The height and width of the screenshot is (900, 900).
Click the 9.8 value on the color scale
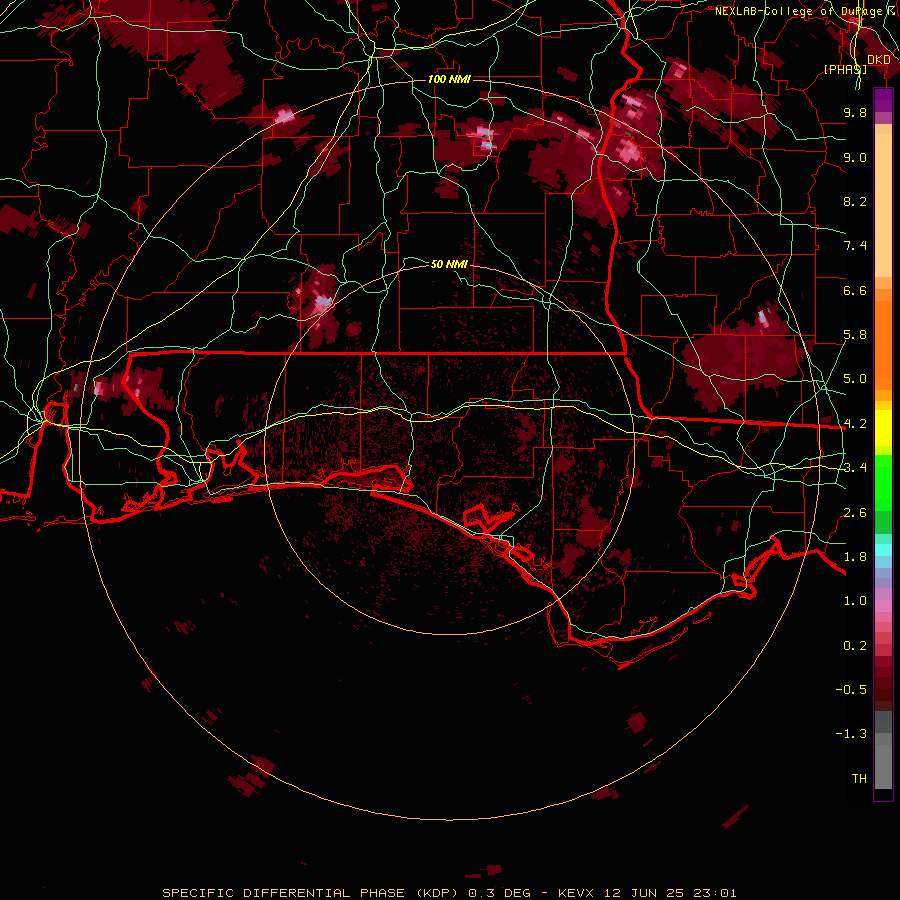[x=855, y=112]
